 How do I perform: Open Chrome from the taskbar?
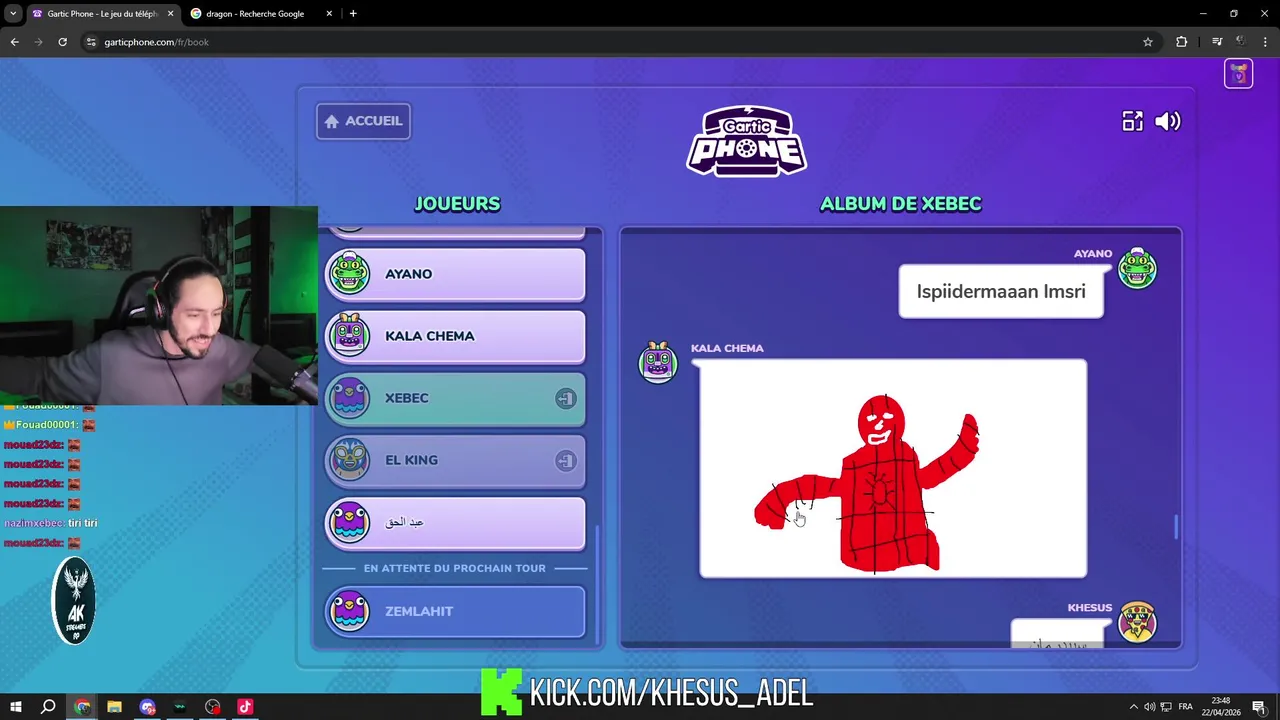pos(82,707)
